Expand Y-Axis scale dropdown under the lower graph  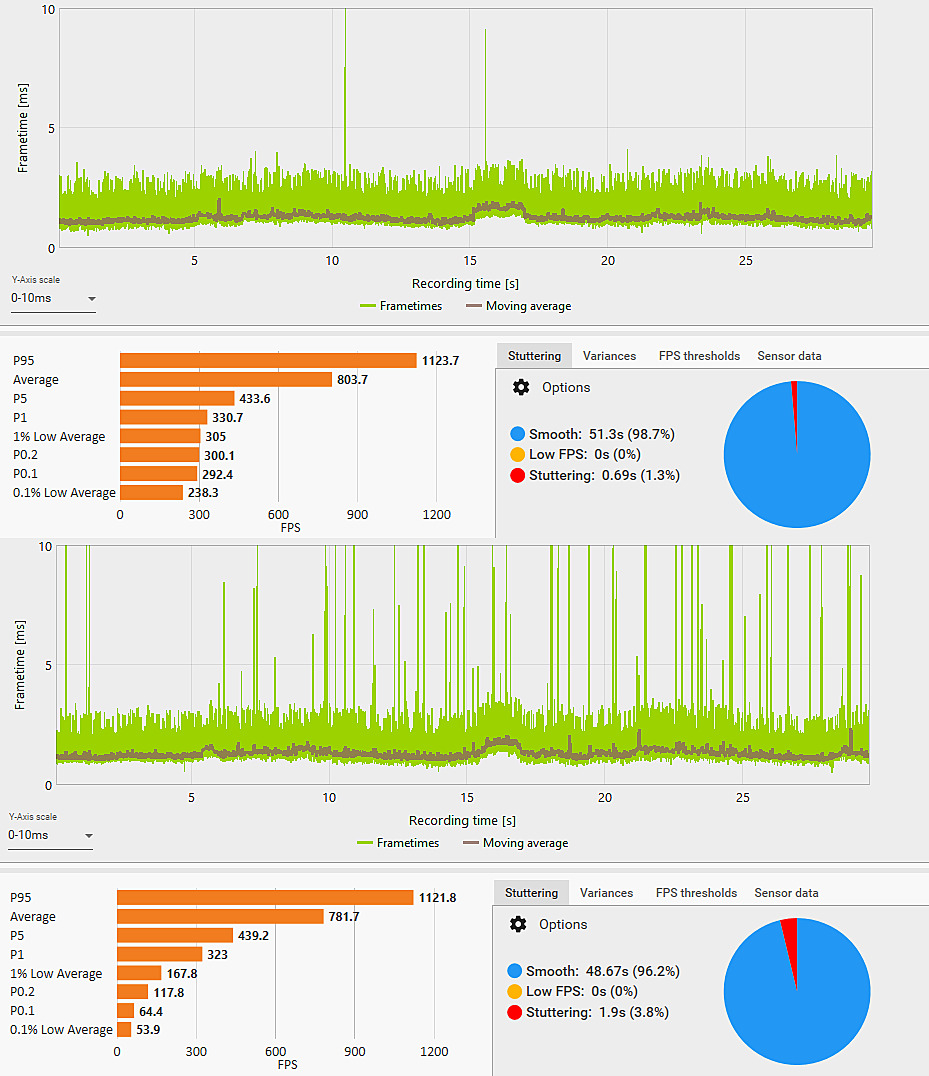tap(50, 835)
